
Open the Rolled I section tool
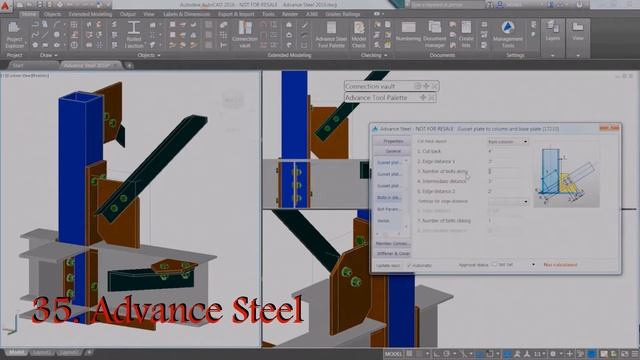click(133, 35)
